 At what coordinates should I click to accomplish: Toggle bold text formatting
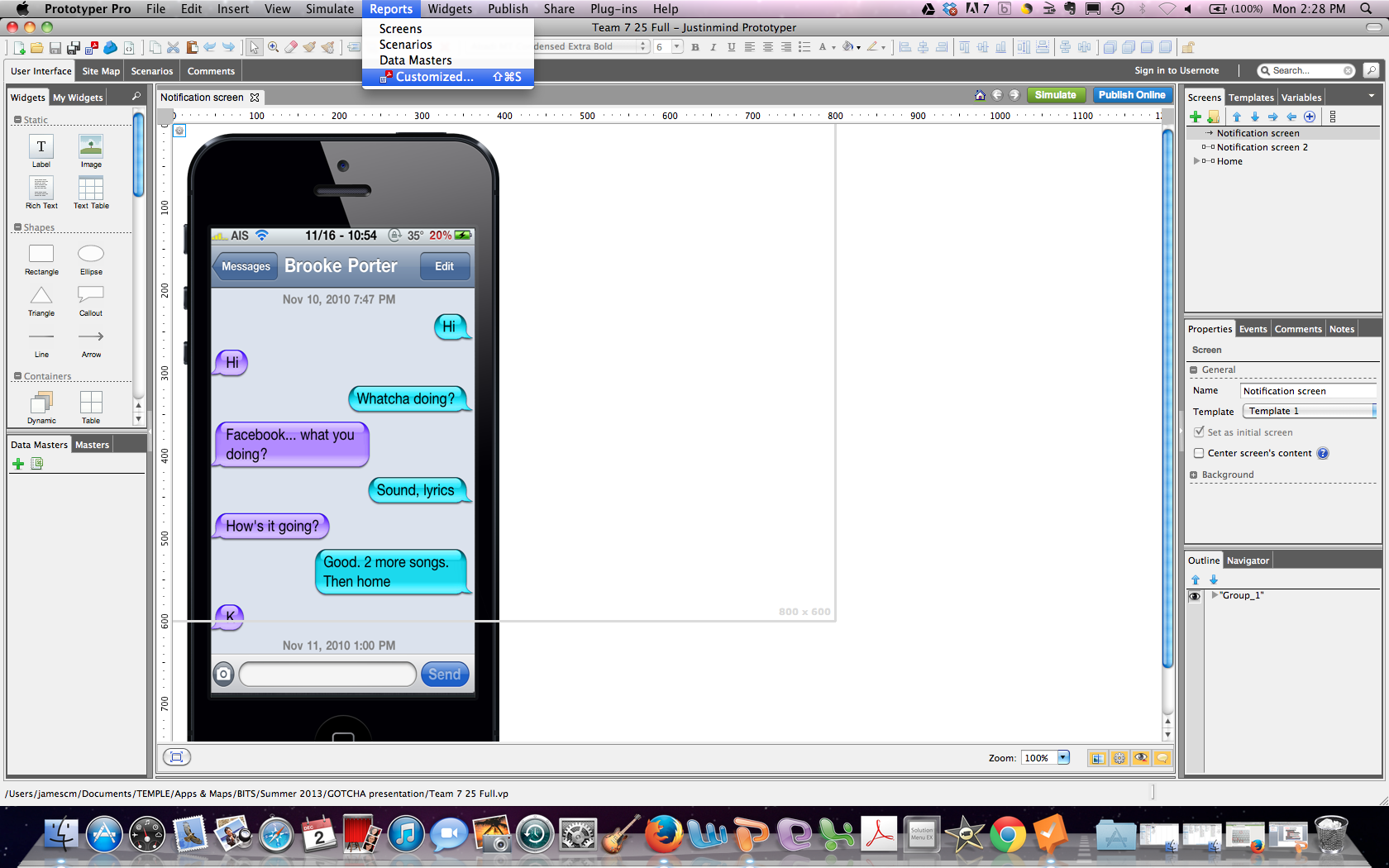click(x=695, y=47)
